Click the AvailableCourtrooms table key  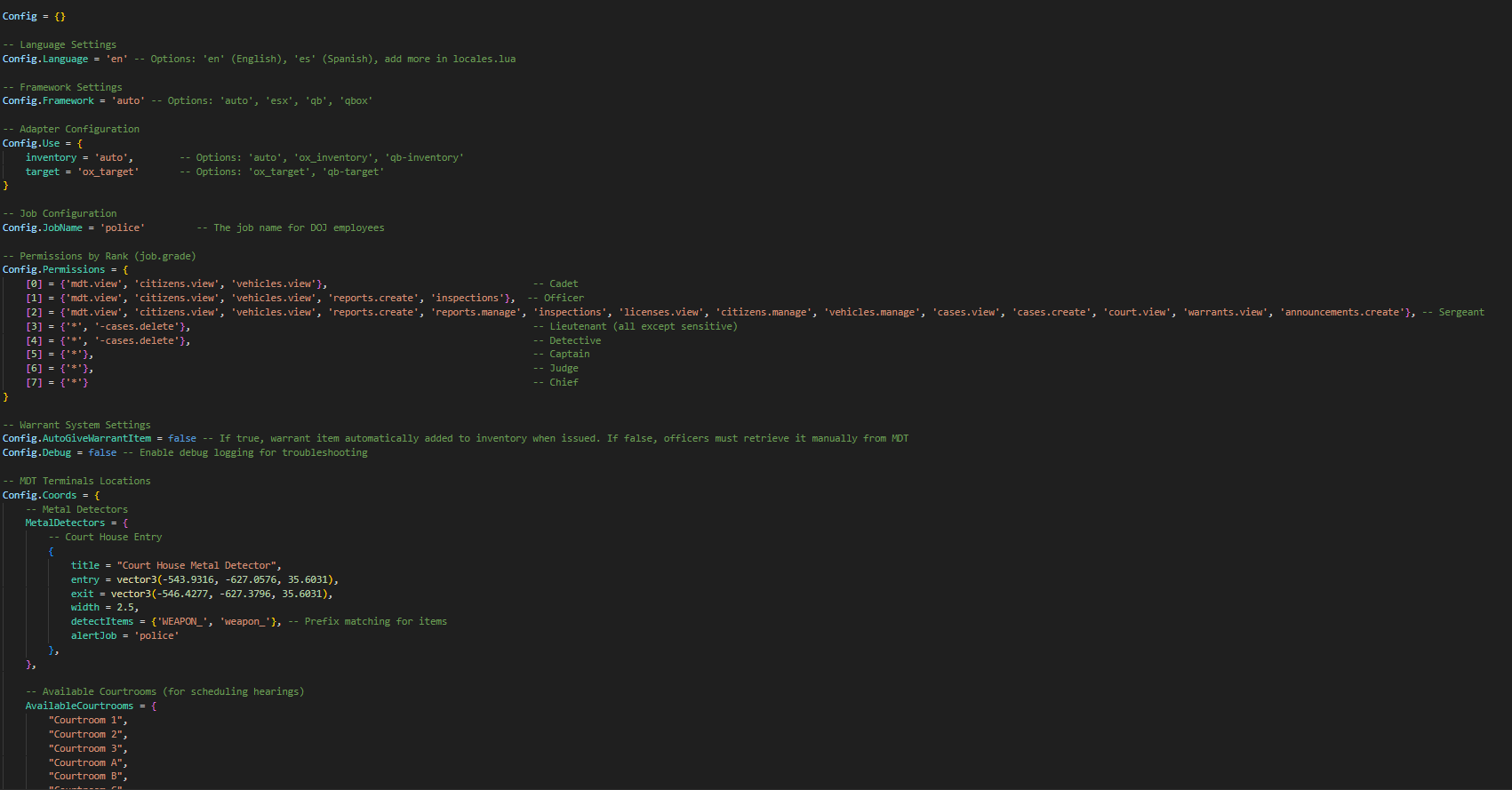(x=79, y=706)
